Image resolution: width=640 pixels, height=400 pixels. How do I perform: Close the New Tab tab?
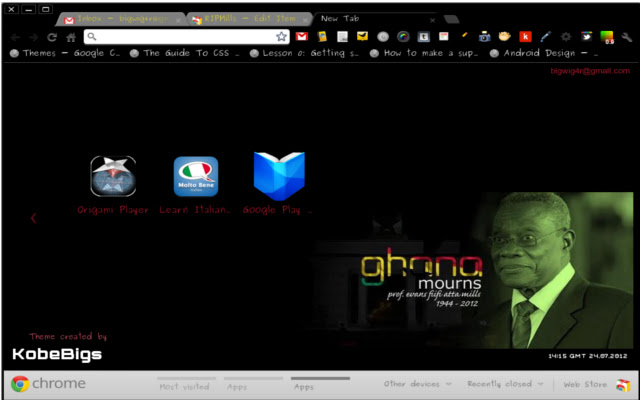coord(433,20)
